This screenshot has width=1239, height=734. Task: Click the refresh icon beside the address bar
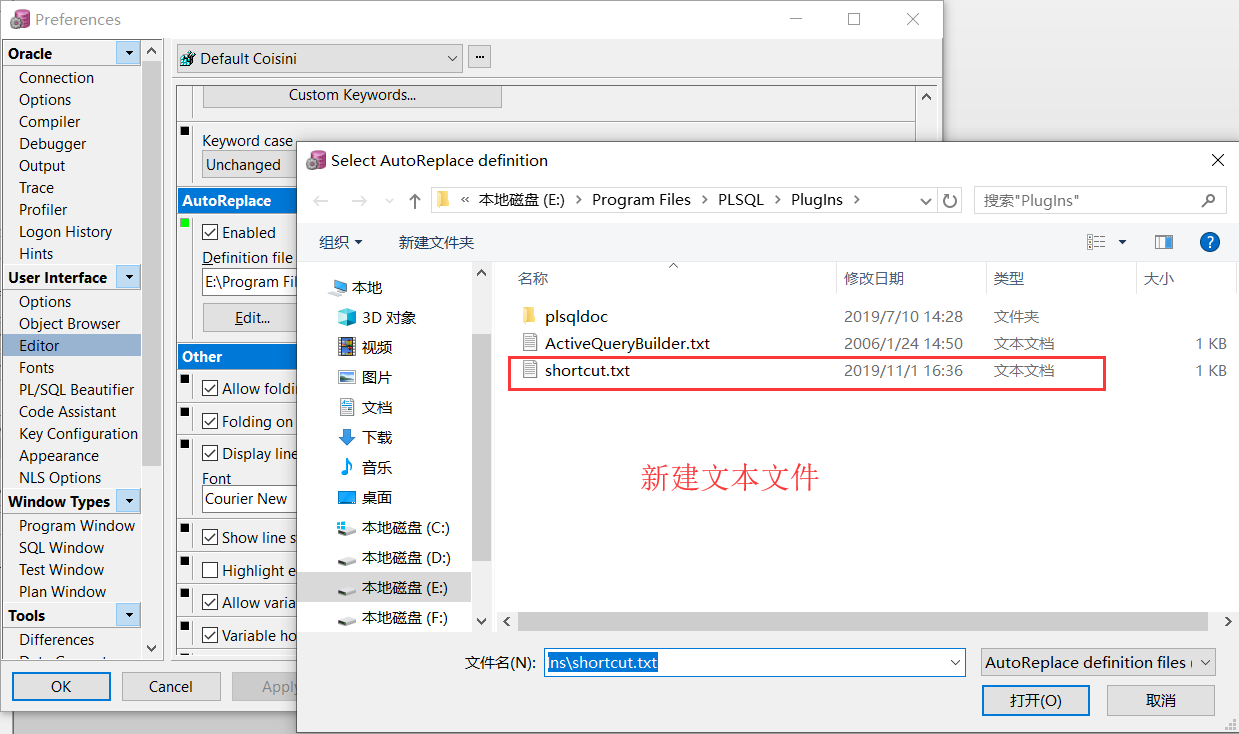950,200
